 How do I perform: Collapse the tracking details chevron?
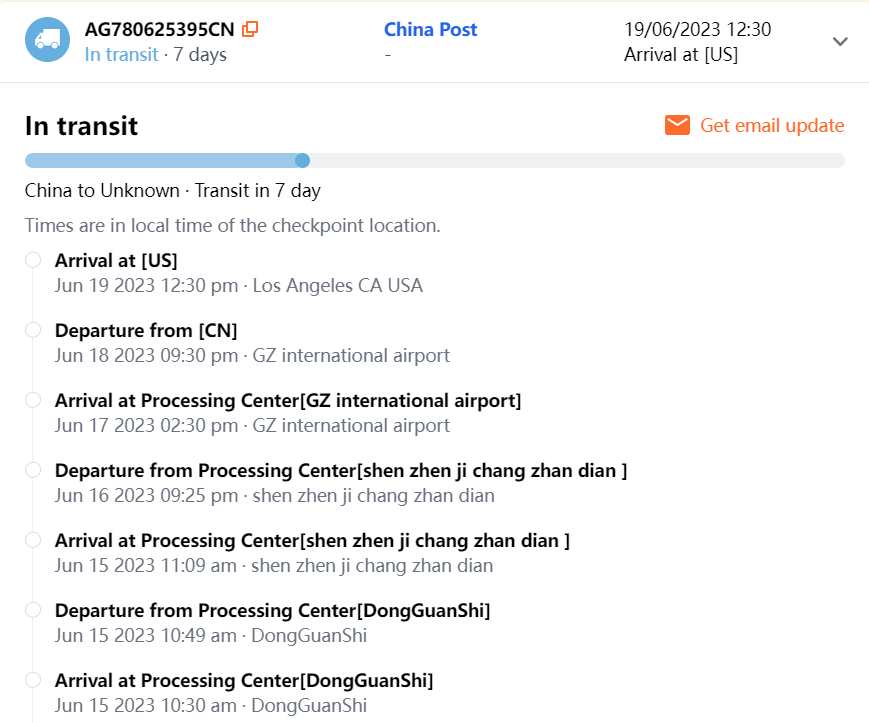[840, 42]
